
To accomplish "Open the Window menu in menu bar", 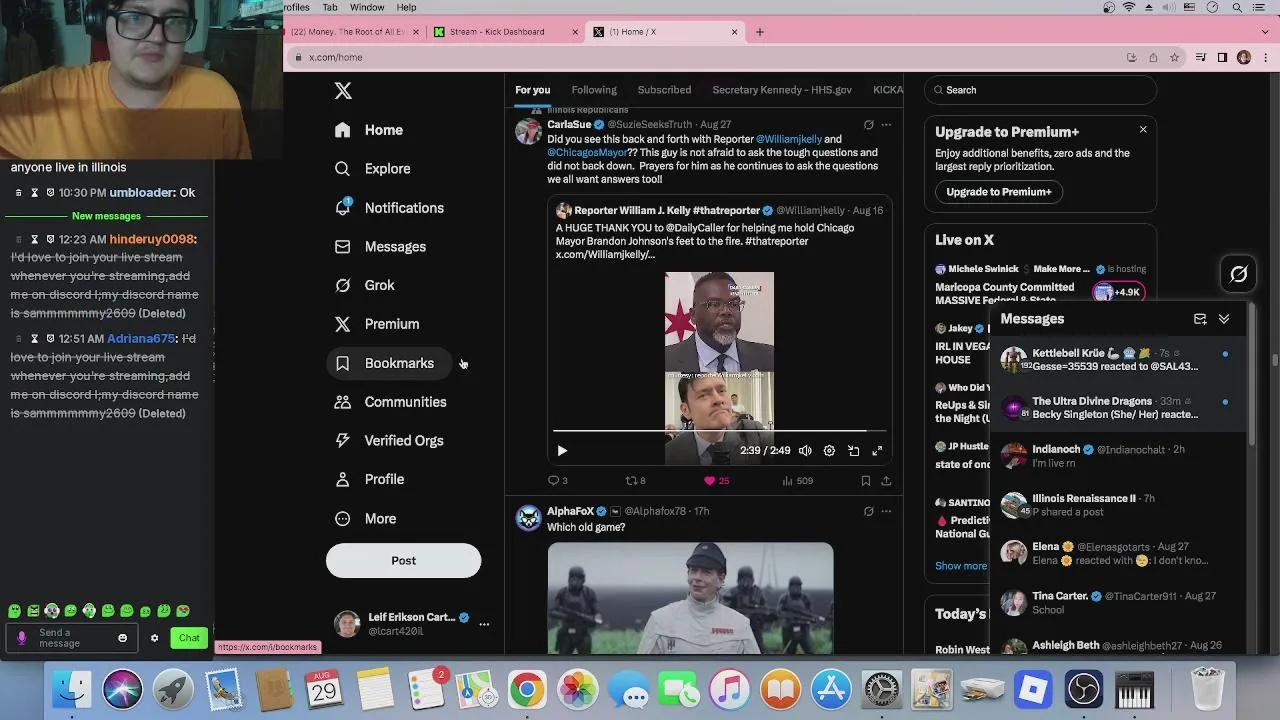I will (367, 7).
